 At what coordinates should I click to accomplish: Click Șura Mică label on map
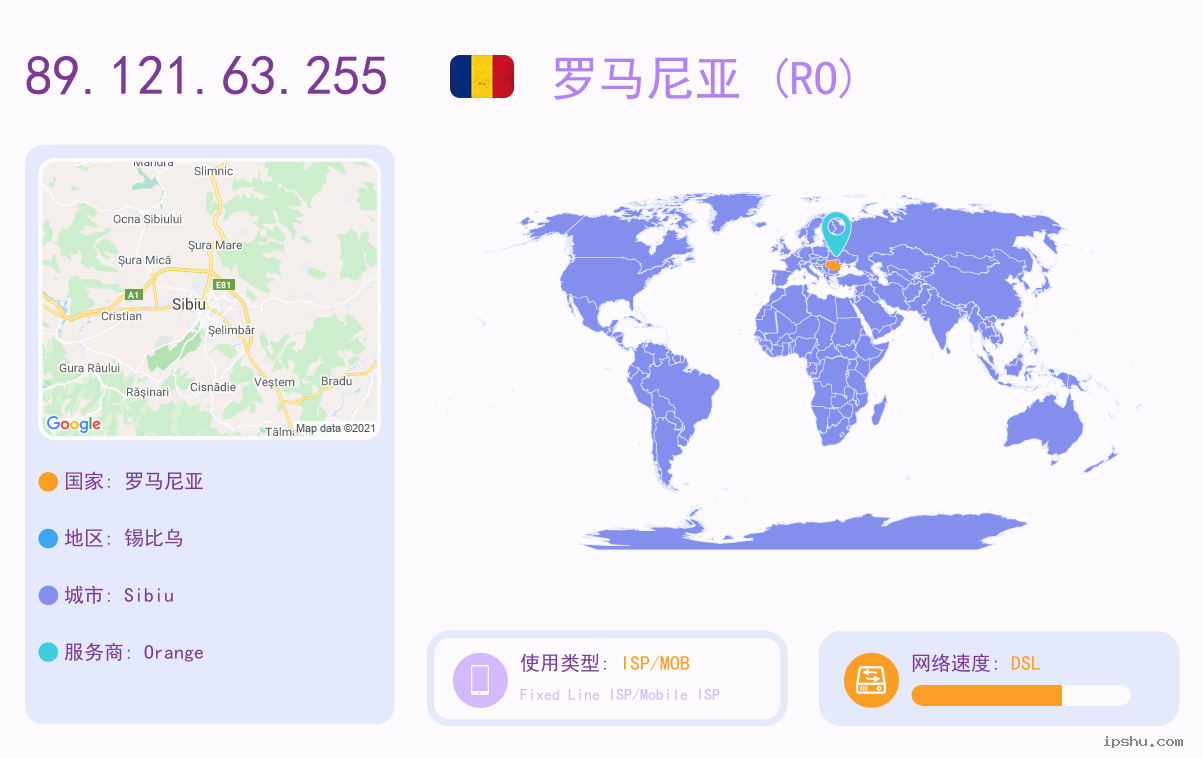pos(144,260)
